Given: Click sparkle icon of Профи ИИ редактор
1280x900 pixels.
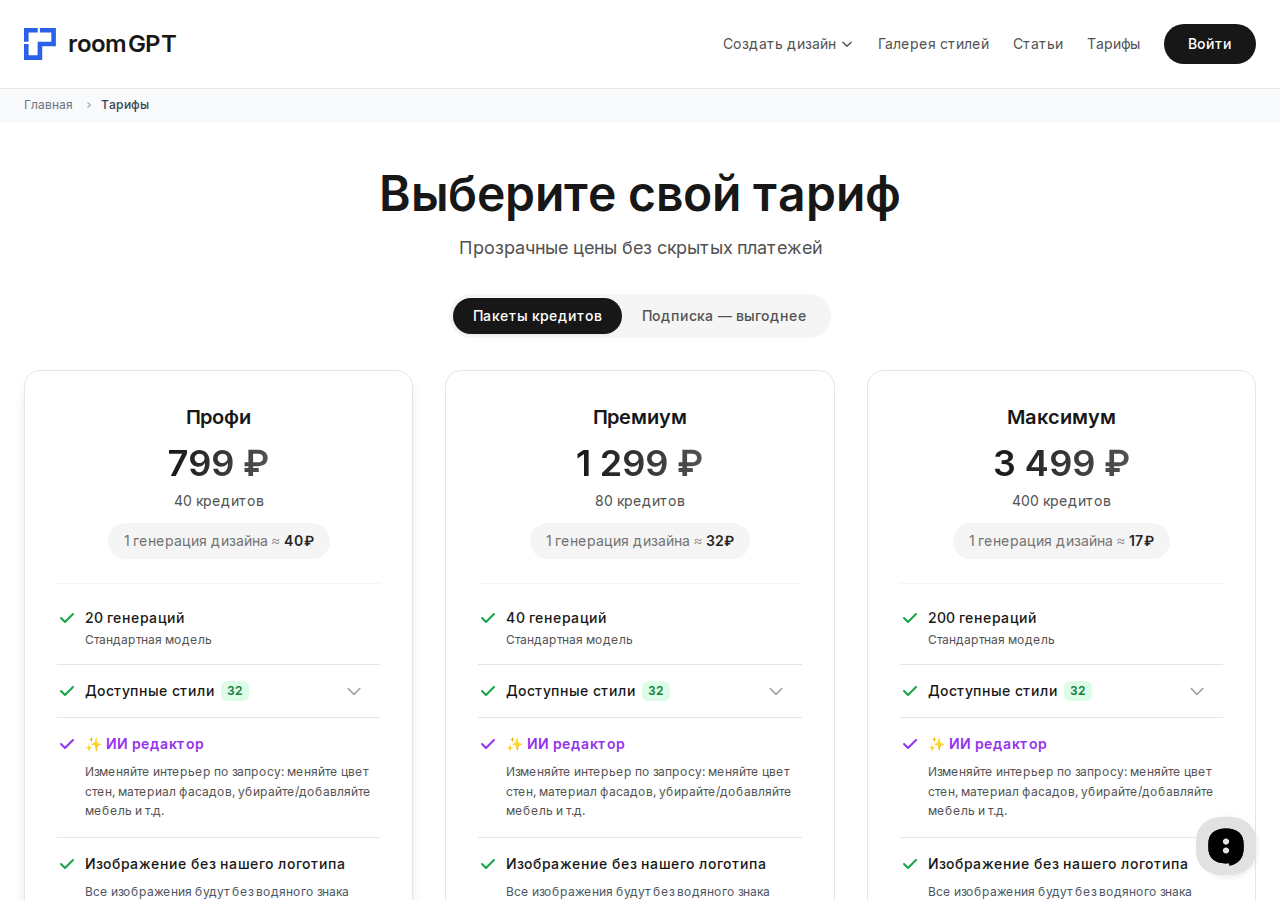Looking at the screenshot, I should click(x=93, y=744).
